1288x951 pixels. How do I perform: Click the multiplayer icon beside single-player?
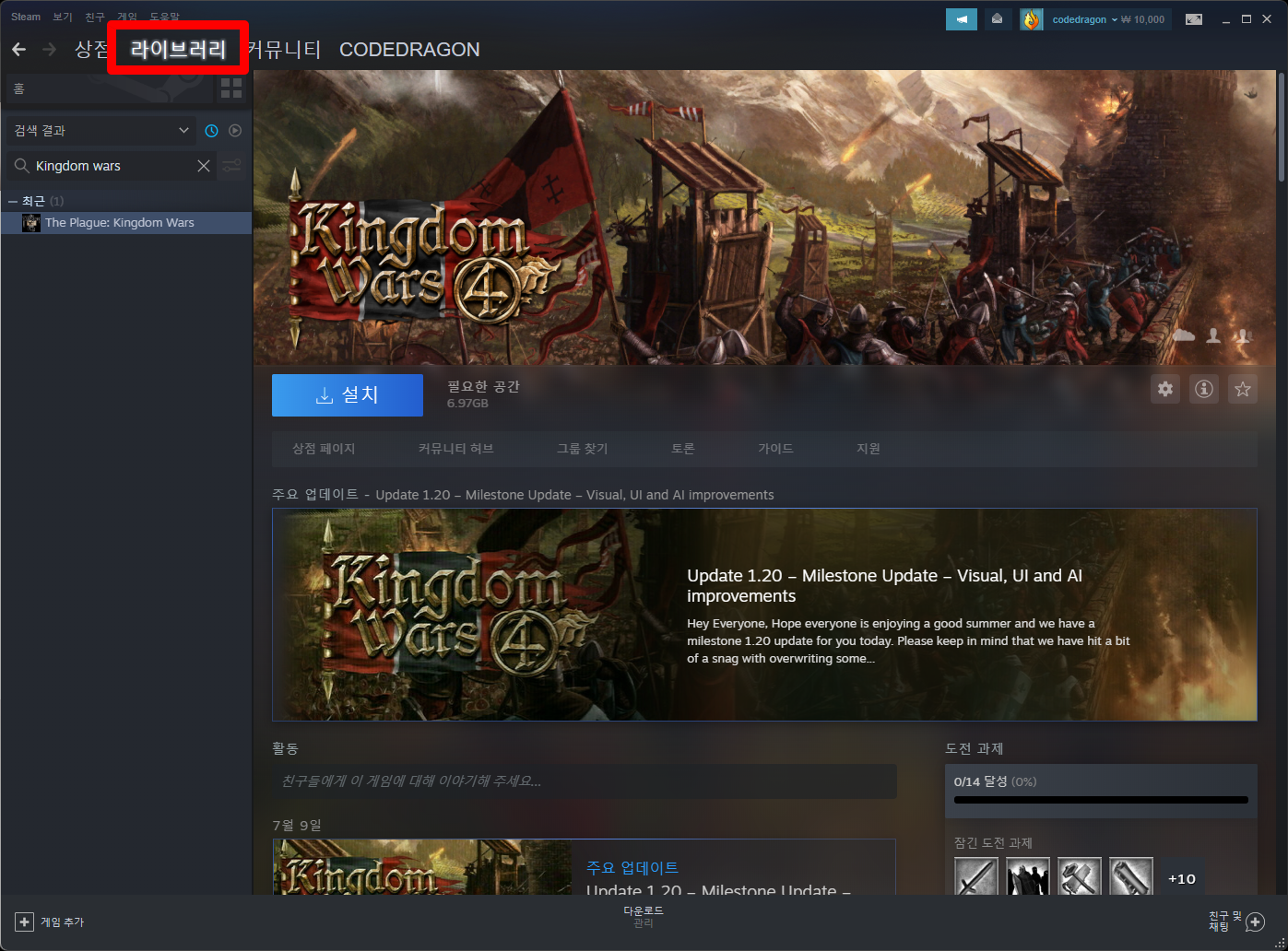pyautogui.click(x=1244, y=335)
